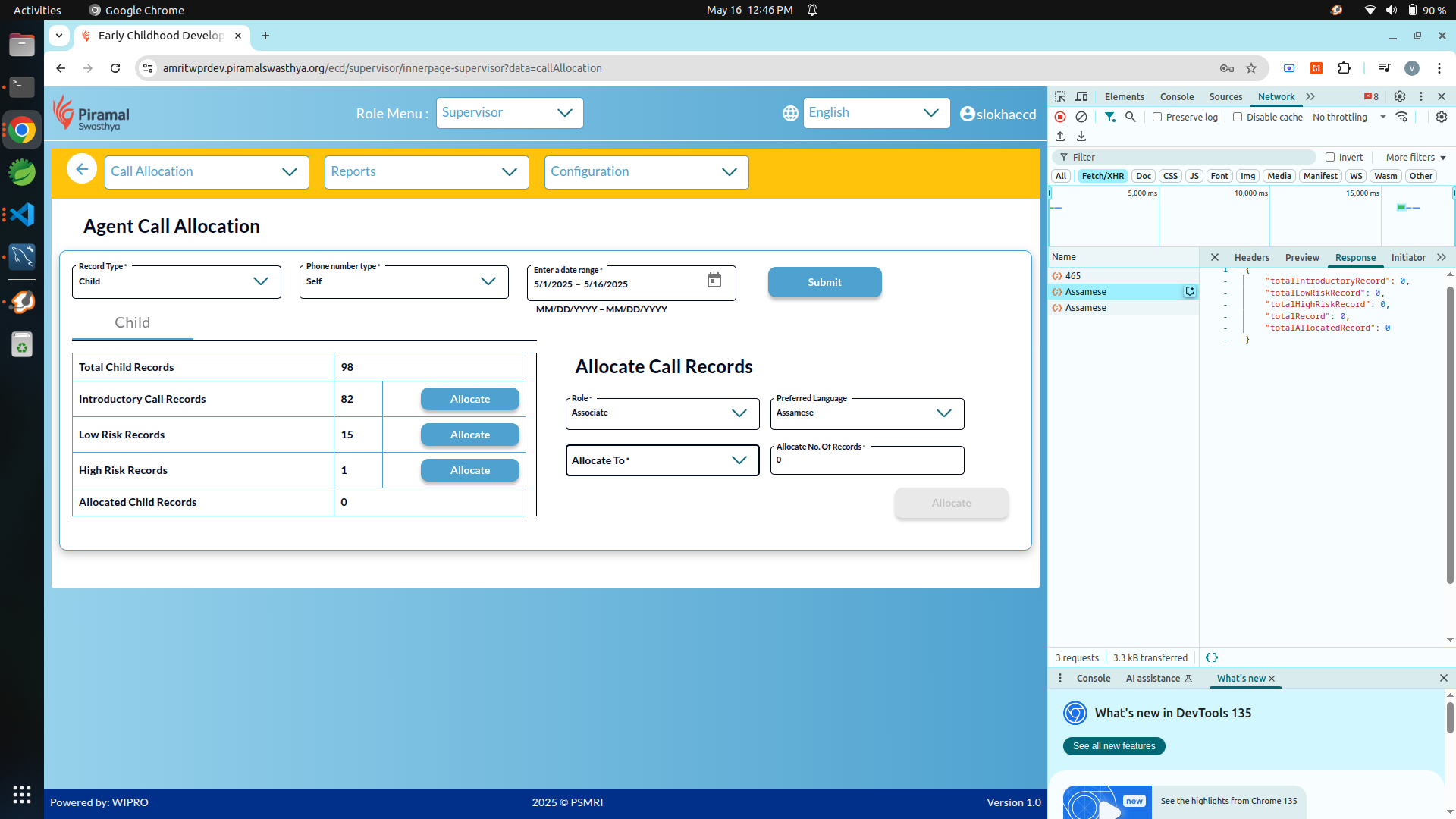Click the inspect element picker icon in DevTools
Image resolution: width=1456 pixels, height=819 pixels.
(x=1060, y=96)
